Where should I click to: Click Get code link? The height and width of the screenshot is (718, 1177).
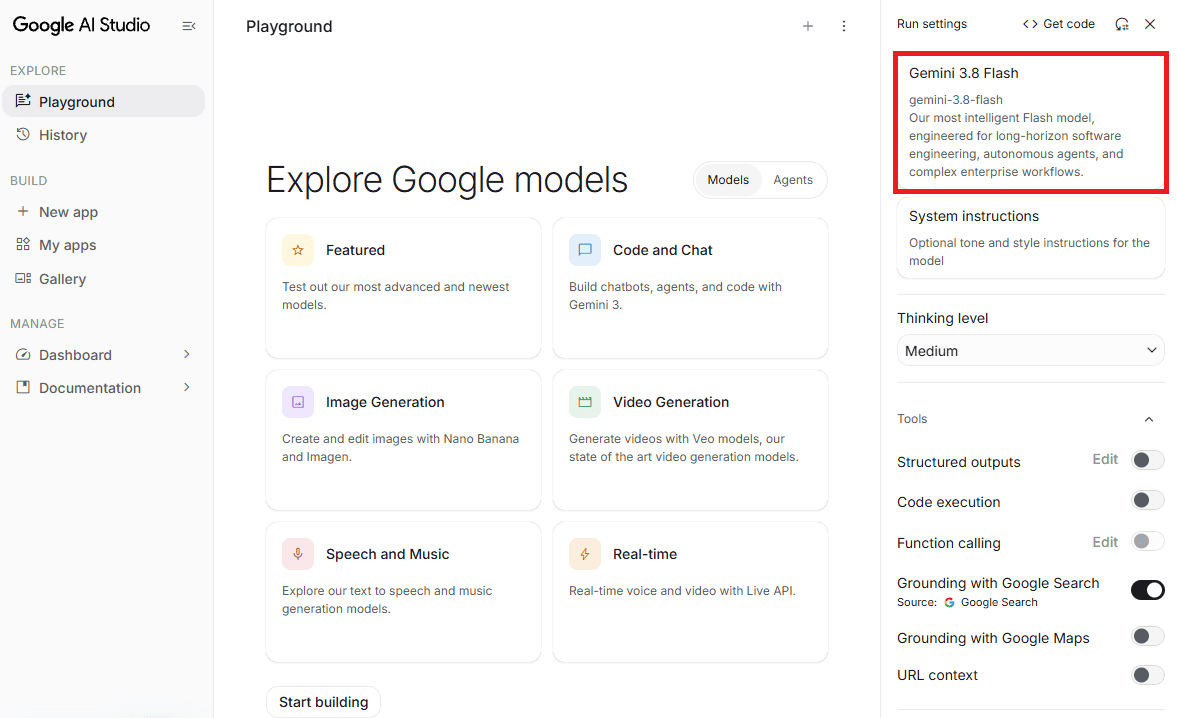click(1058, 24)
